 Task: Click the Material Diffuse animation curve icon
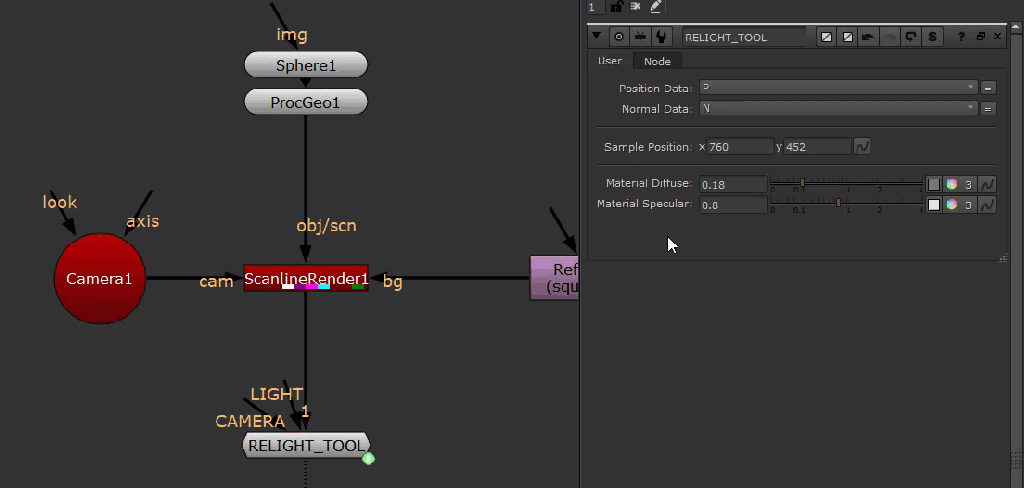(987, 184)
